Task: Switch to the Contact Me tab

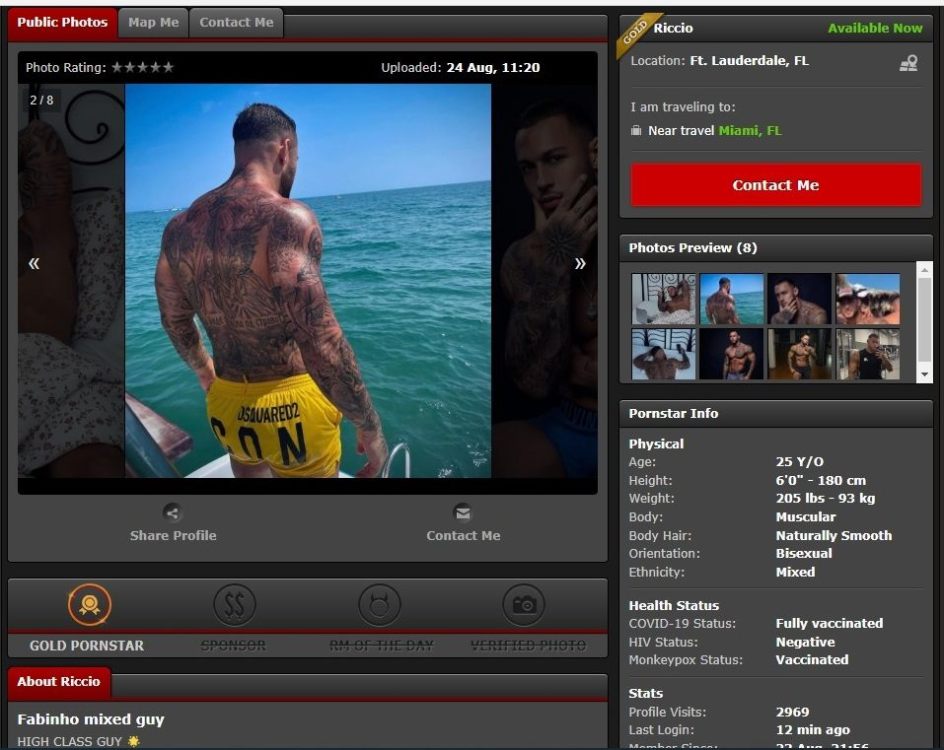Action: [x=236, y=23]
